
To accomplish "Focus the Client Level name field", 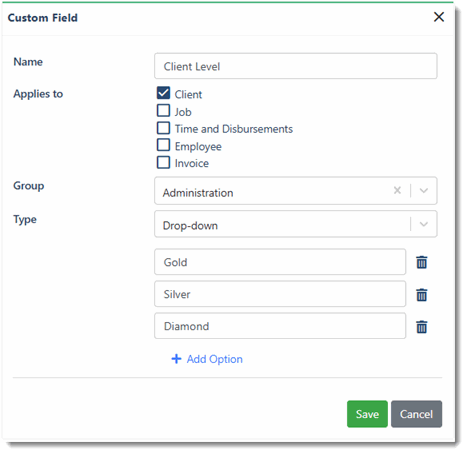I will (295, 66).
